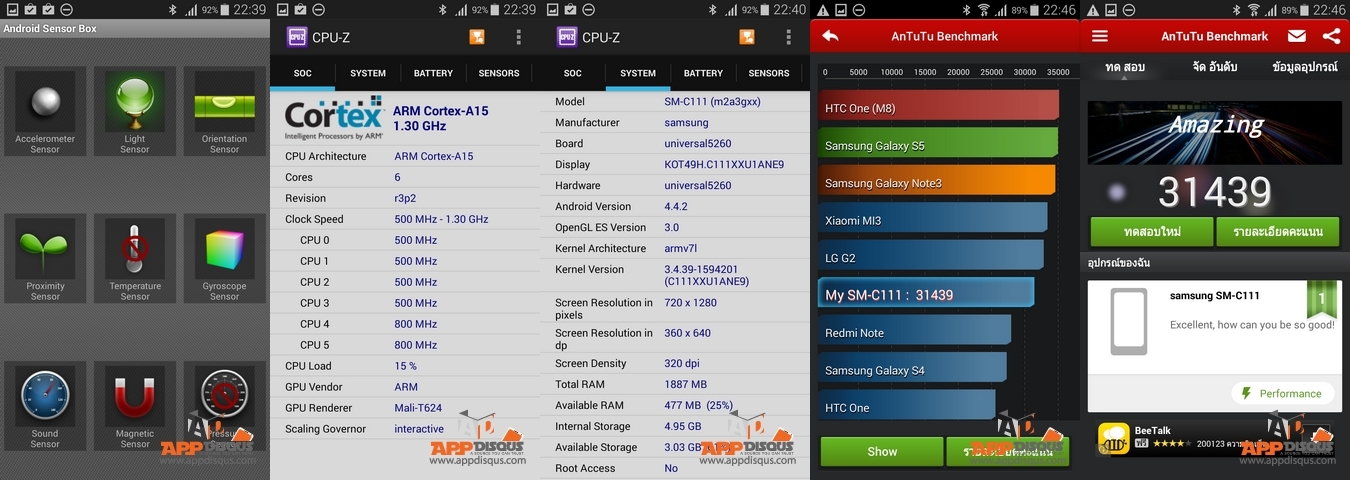
Task: Open the Sound Sensor gauge tile
Action: pyautogui.click(x=45, y=406)
